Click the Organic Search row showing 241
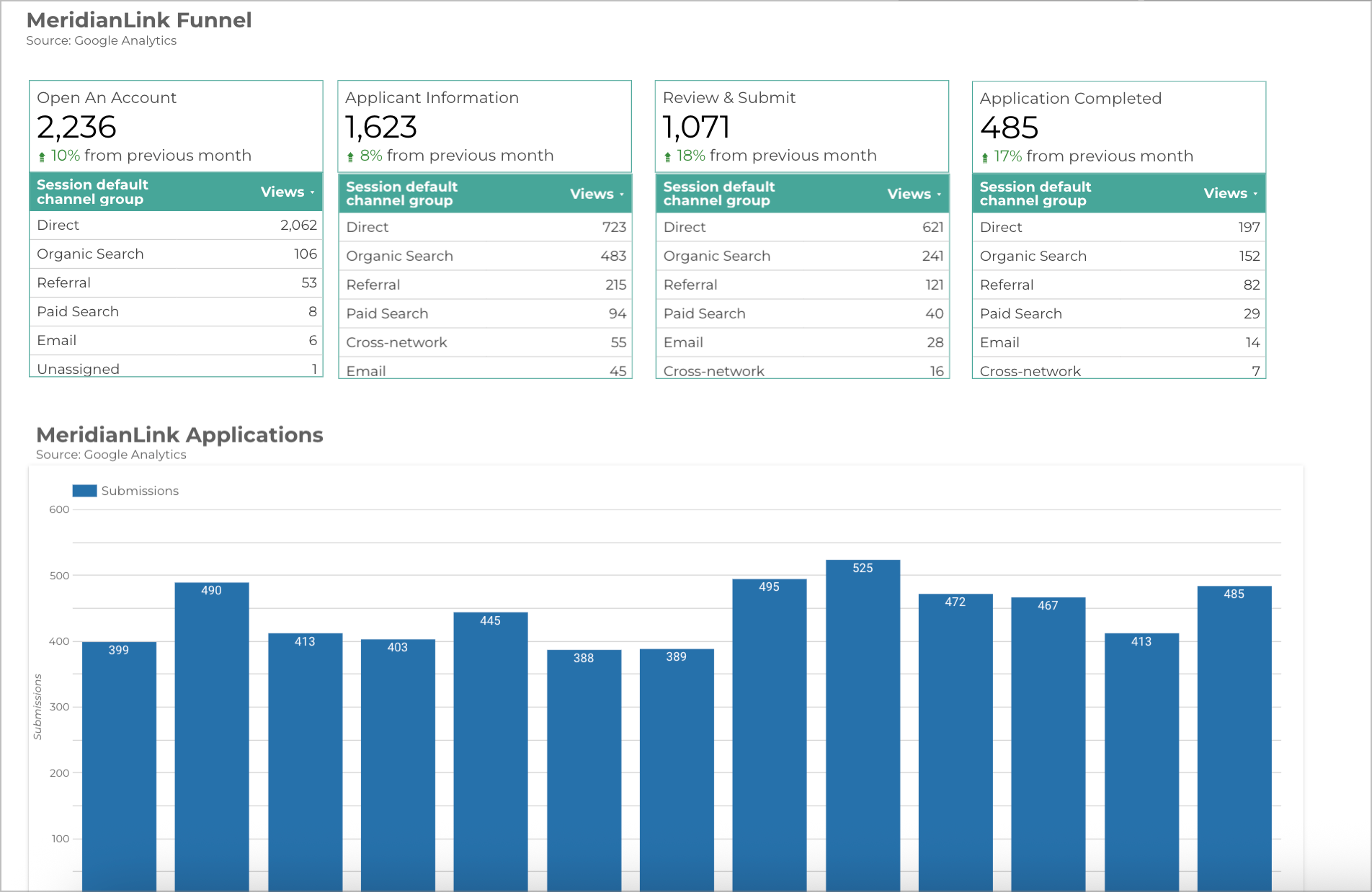1372x892 pixels. pos(802,256)
